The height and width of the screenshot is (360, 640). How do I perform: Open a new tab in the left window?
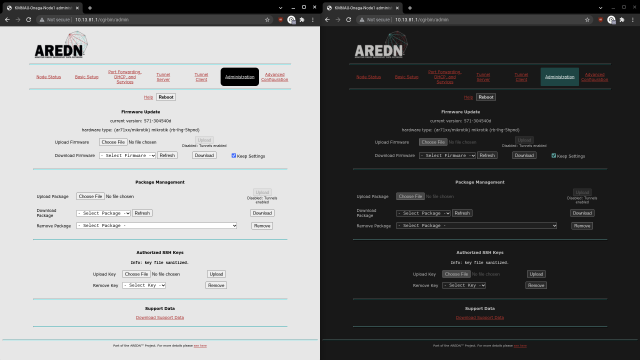[x=90, y=8]
